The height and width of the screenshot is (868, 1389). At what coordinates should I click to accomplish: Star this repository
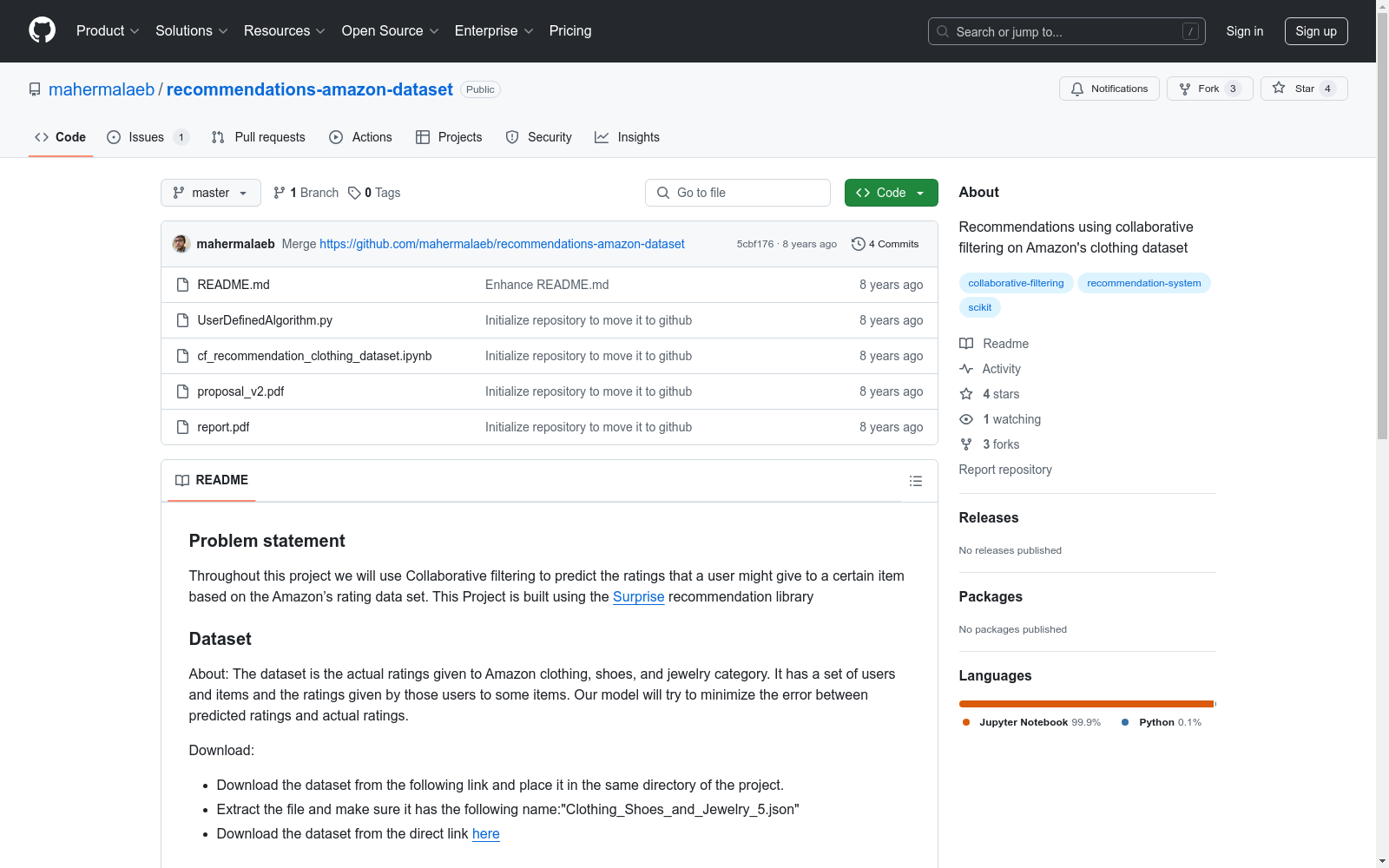click(x=1304, y=89)
